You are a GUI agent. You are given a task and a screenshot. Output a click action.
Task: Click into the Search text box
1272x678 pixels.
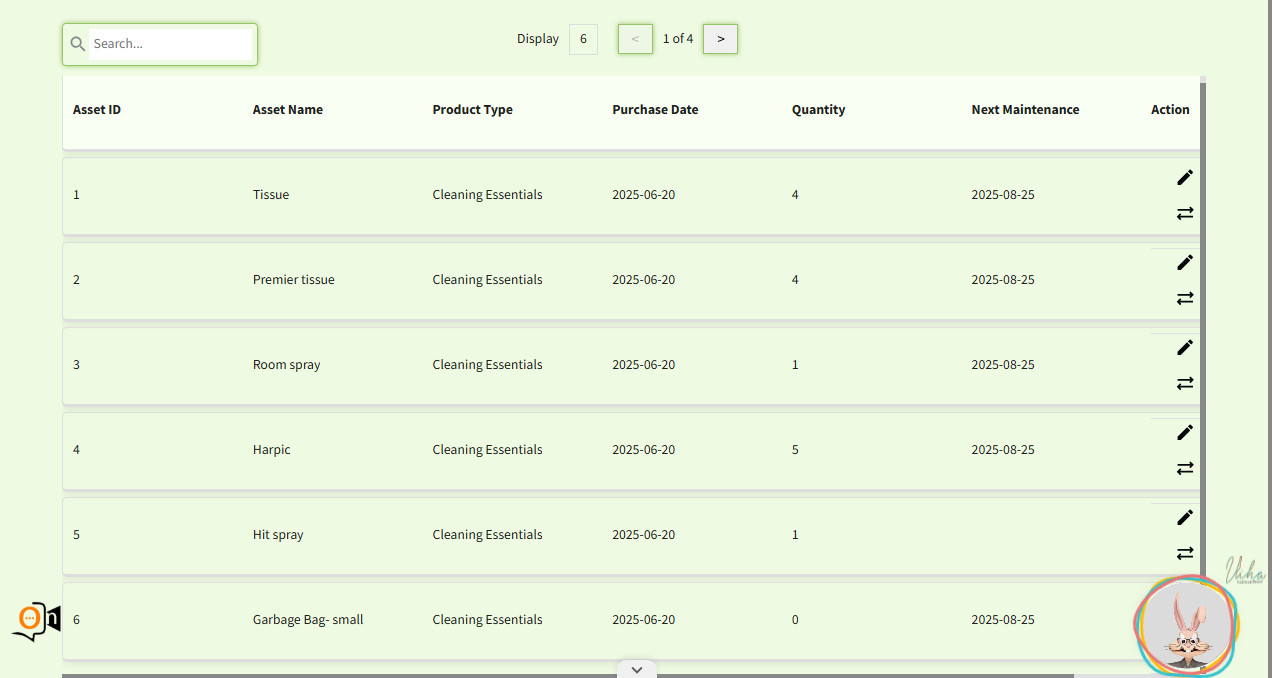[170, 44]
